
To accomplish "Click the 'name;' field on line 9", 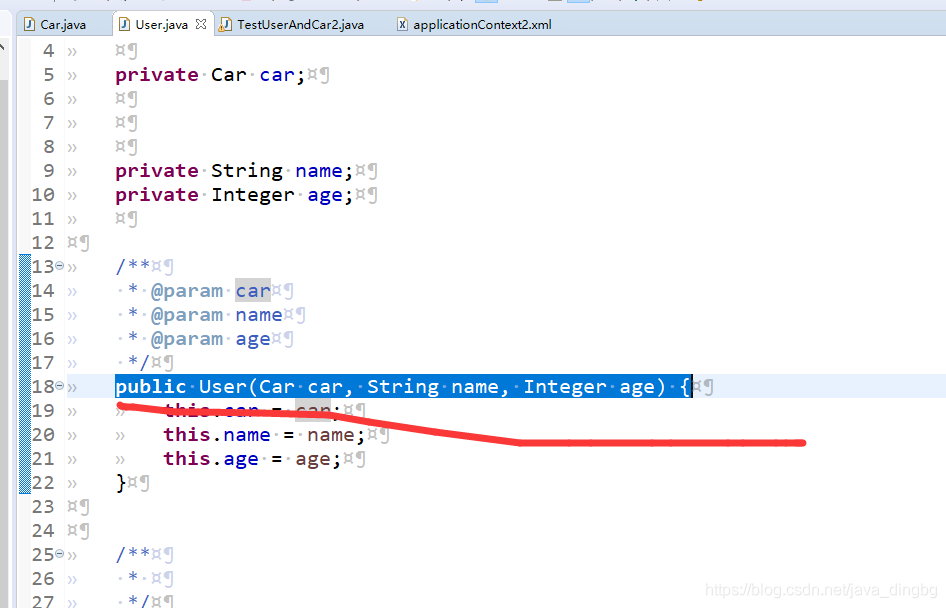I will [324, 171].
